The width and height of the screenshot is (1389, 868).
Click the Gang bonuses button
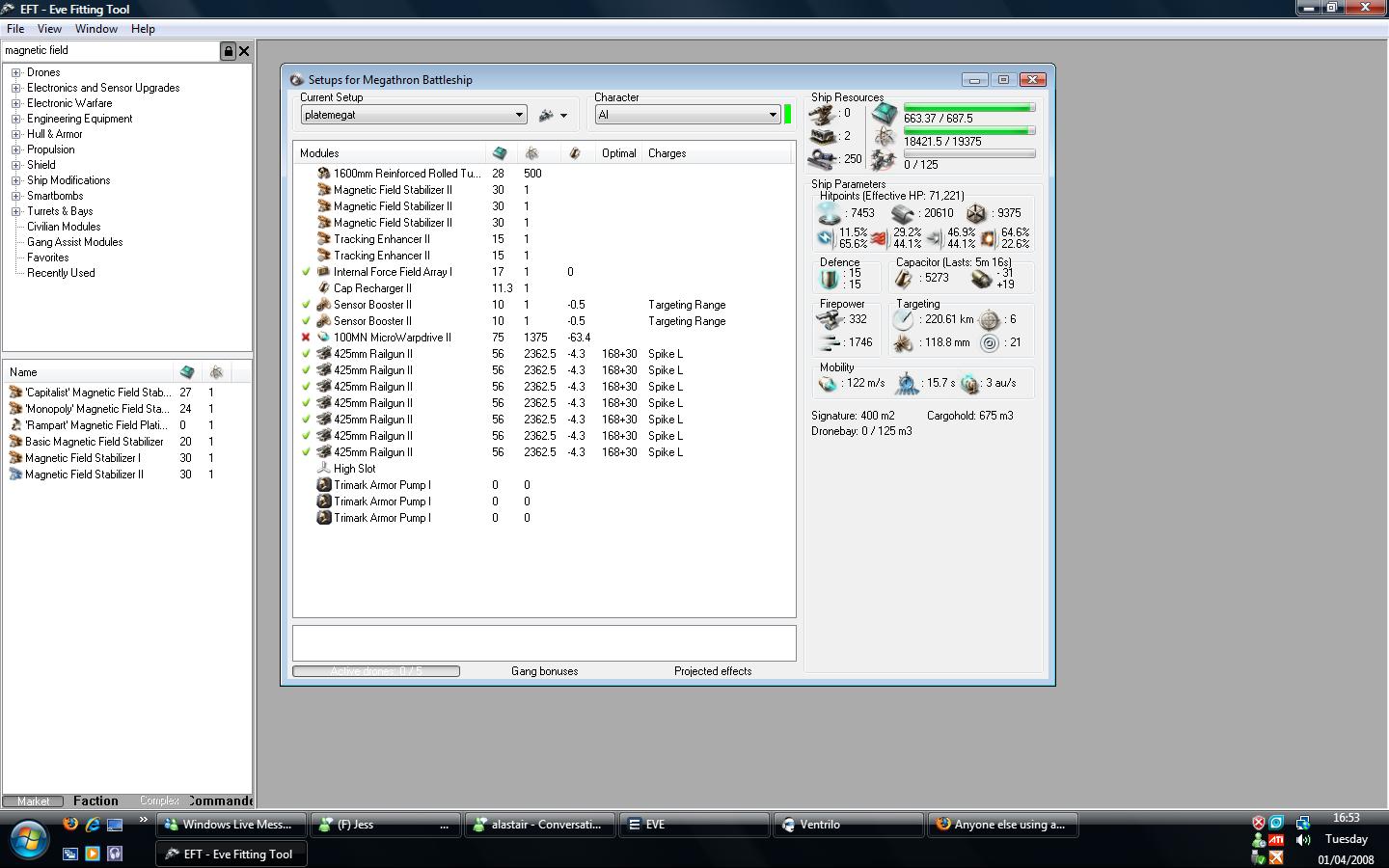pos(545,671)
